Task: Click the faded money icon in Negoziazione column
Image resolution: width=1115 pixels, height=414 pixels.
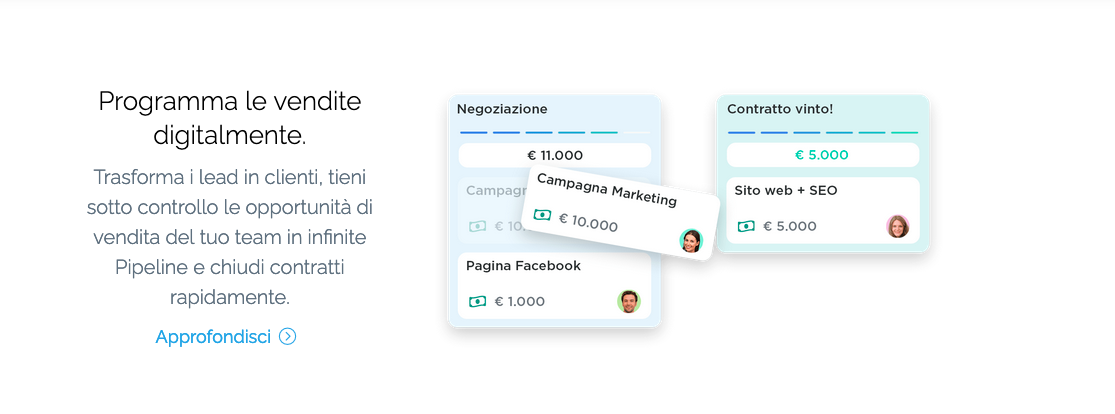Action: click(477, 226)
